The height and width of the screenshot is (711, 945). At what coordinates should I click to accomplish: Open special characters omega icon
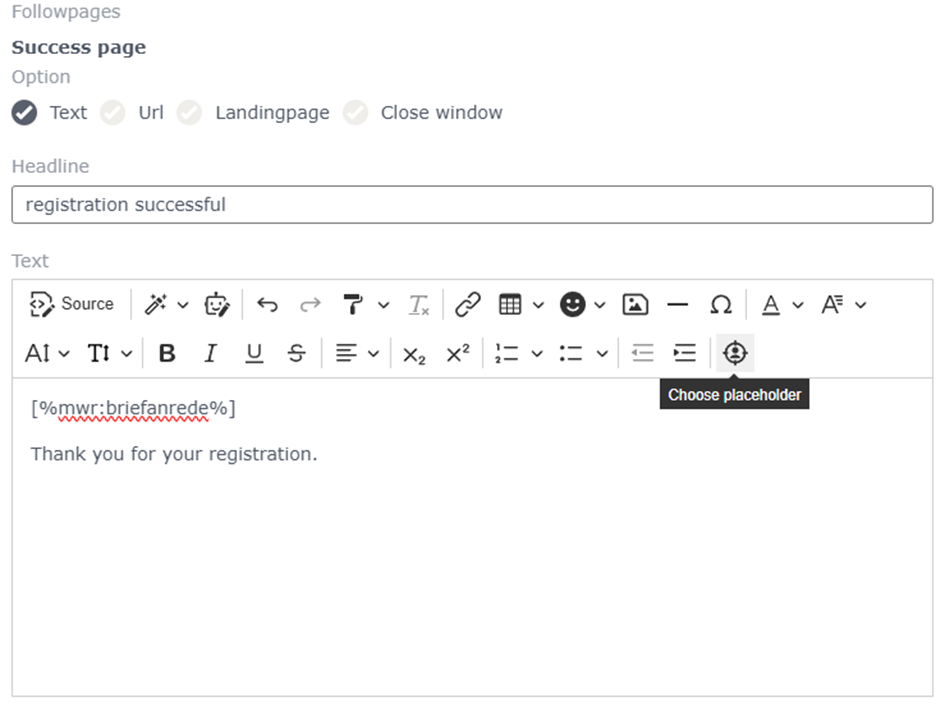point(721,304)
